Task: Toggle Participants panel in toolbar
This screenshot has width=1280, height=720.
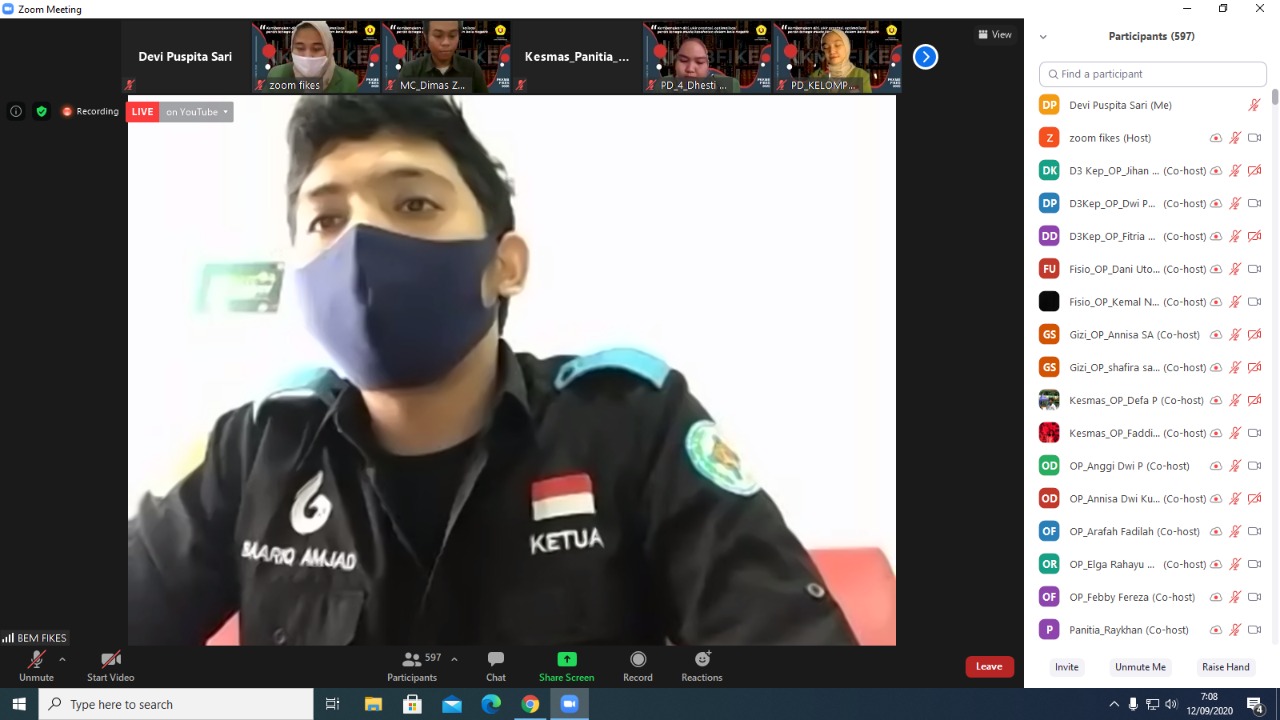Action: [x=412, y=660]
